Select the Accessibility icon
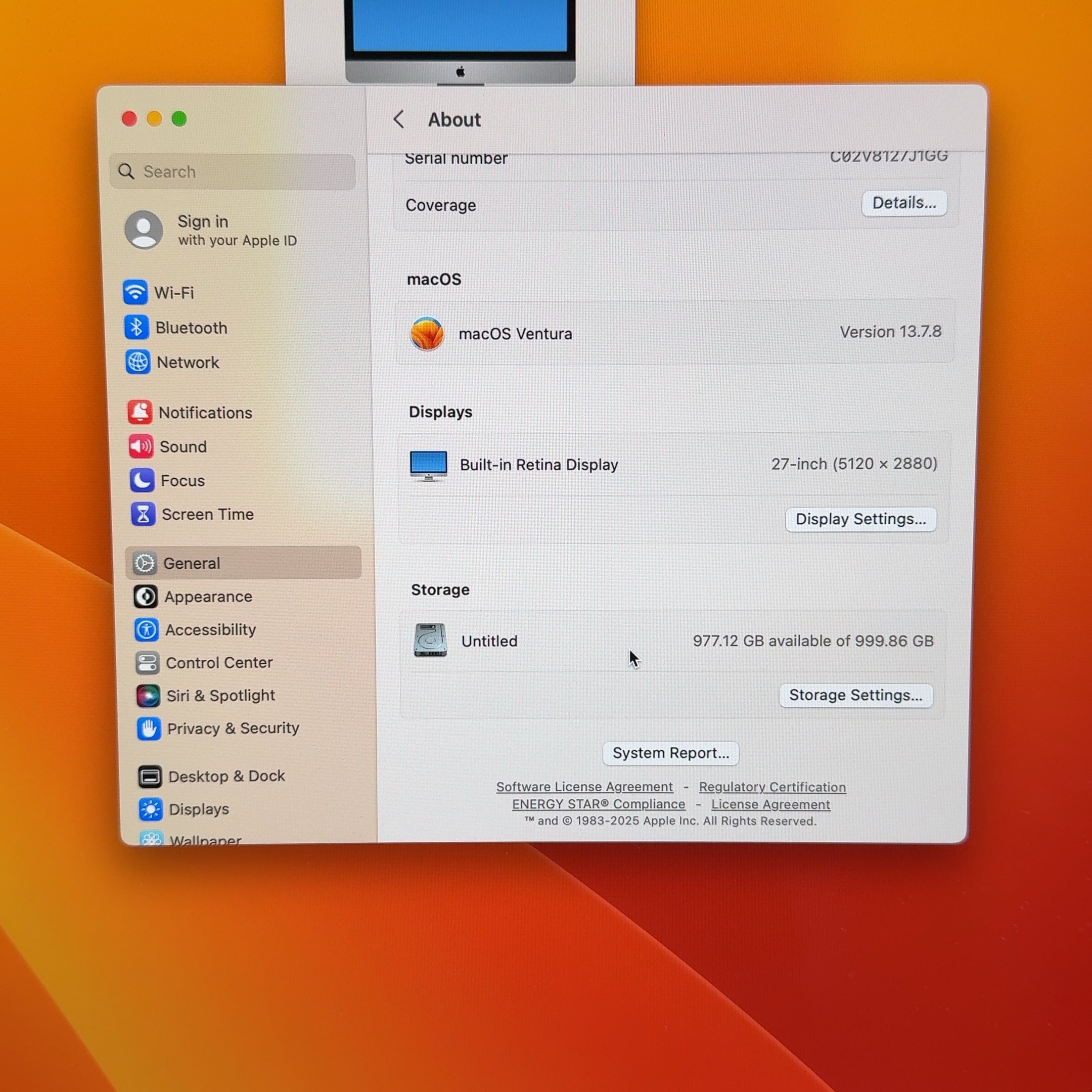The width and height of the screenshot is (1092, 1092). pyautogui.click(x=147, y=629)
